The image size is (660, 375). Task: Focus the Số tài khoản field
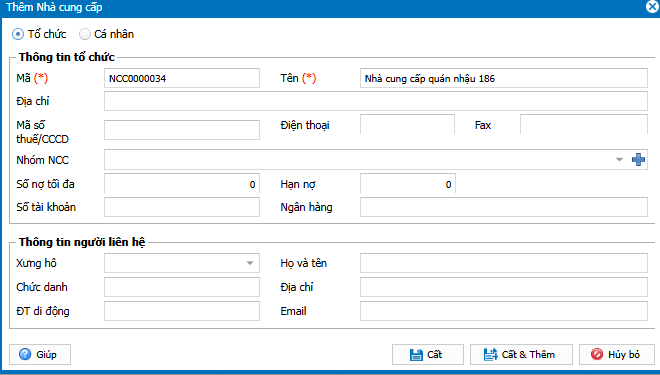pyautogui.click(x=182, y=207)
